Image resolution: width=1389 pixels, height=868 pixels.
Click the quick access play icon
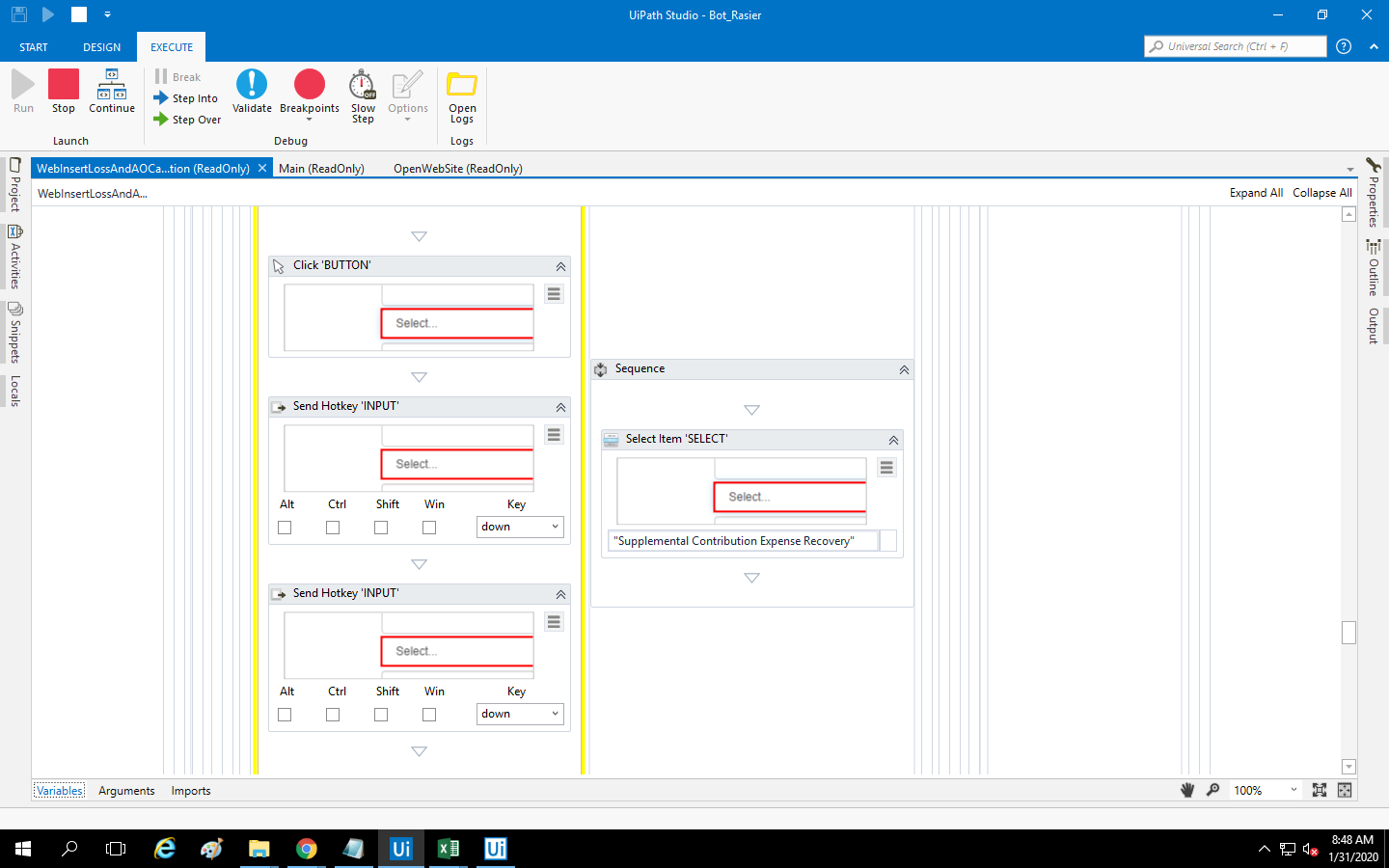[48, 14]
